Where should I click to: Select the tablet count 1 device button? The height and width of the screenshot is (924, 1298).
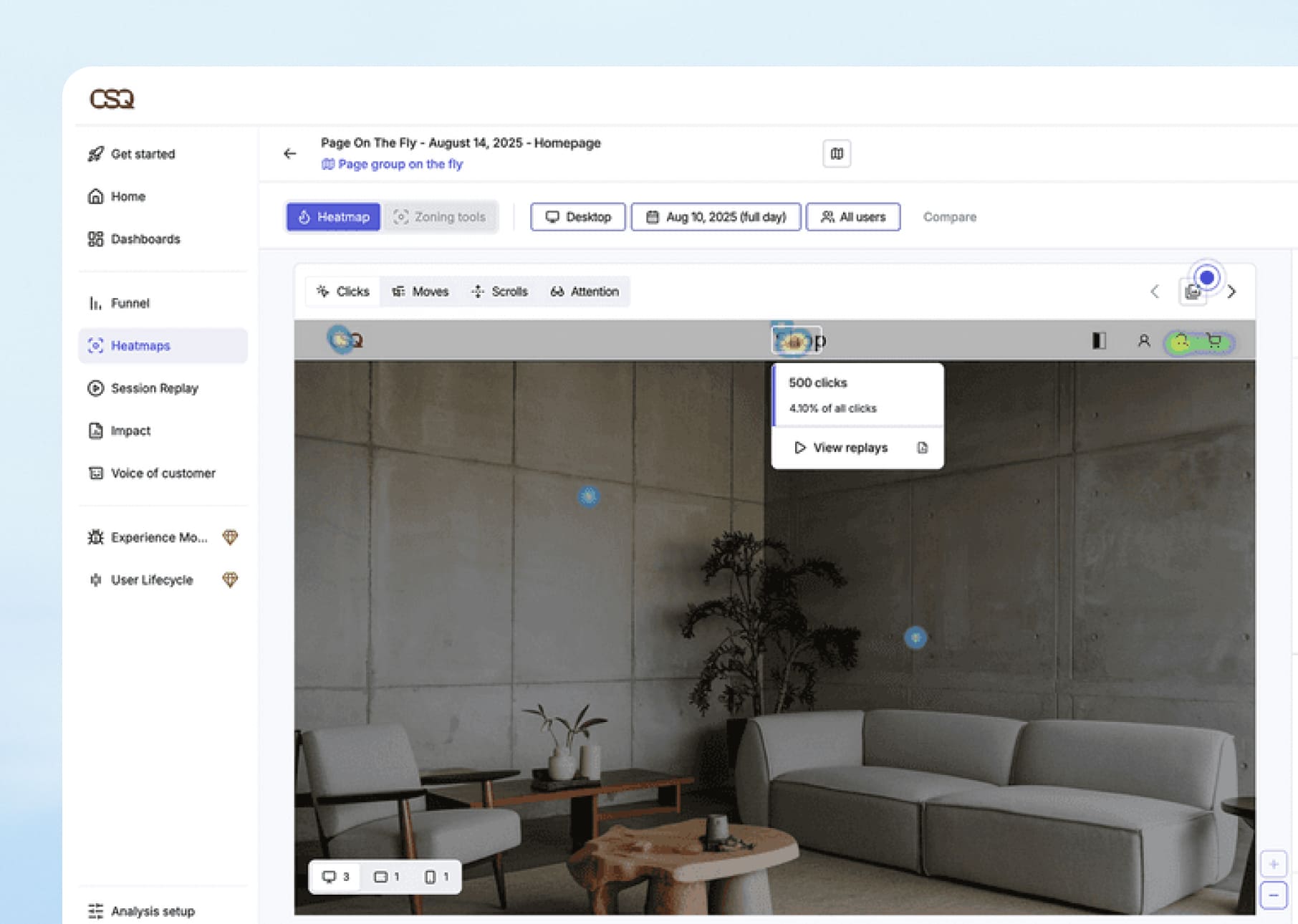coord(386,877)
